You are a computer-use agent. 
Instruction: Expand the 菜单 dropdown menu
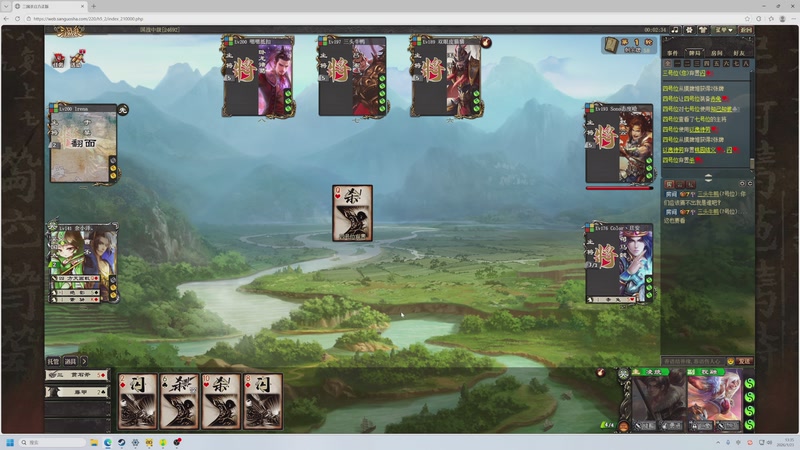[x=723, y=30]
